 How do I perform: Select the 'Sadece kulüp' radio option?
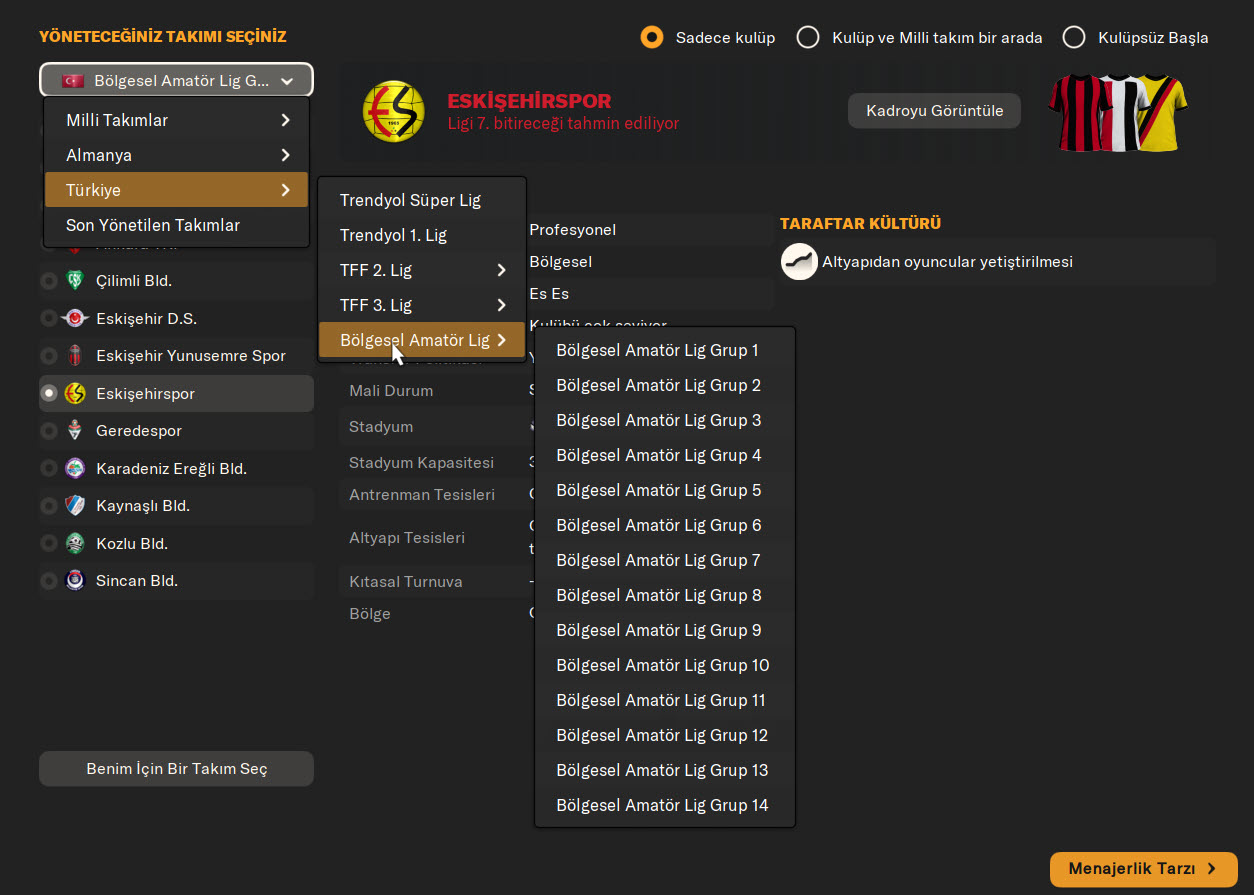(x=652, y=38)
